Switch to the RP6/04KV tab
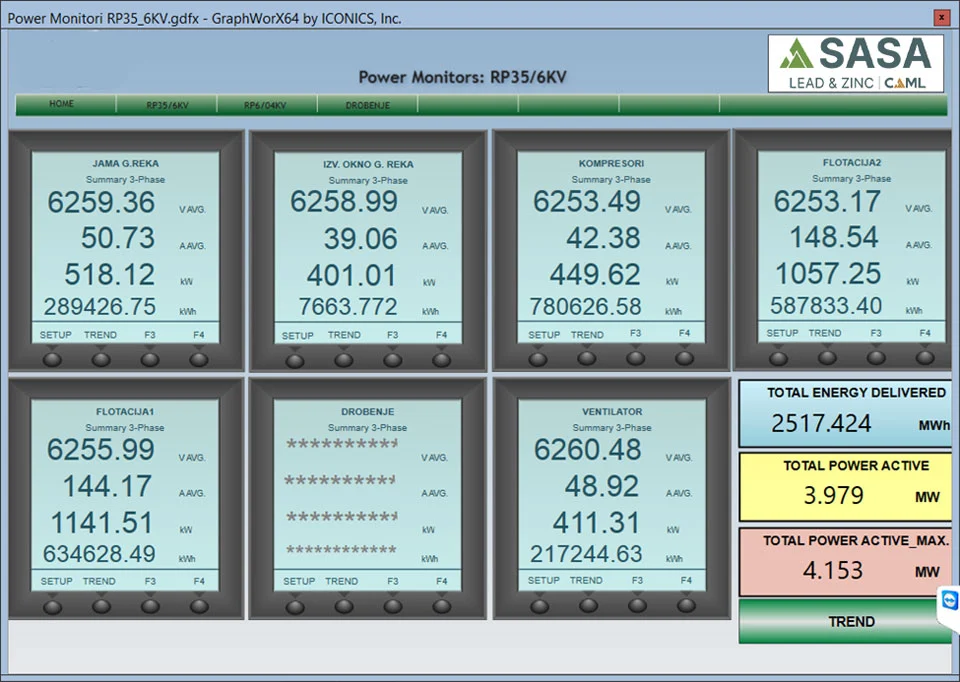 coord(267,105)
